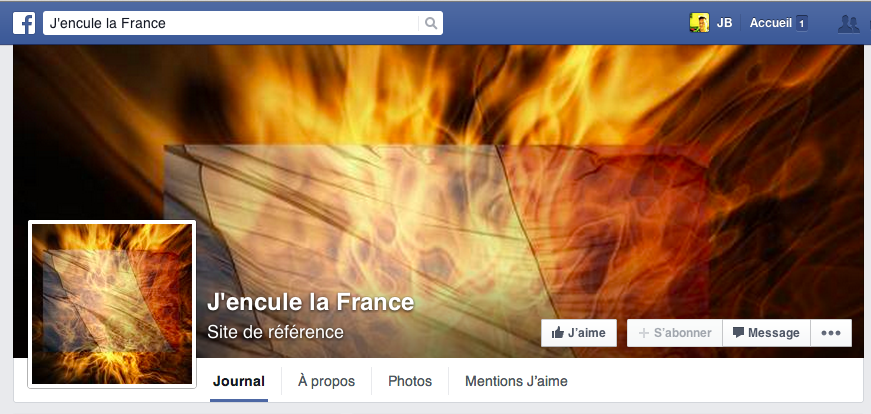
Task: Click the page's burning flag profile picture
Action: click(112, 304)
